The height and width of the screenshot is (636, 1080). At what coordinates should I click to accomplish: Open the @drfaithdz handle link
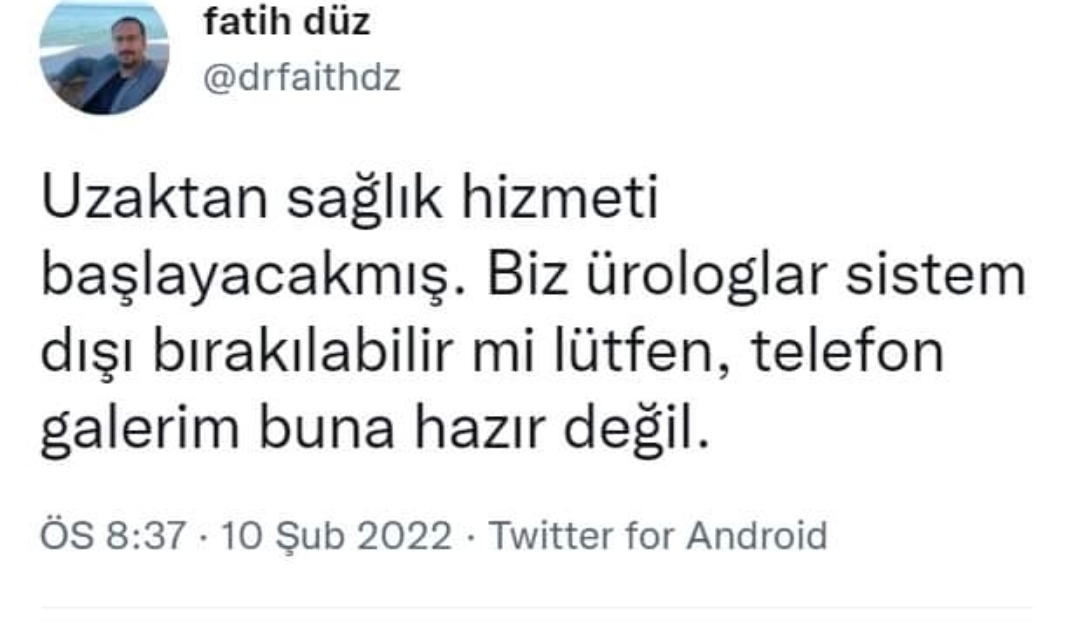coord(302,77)
